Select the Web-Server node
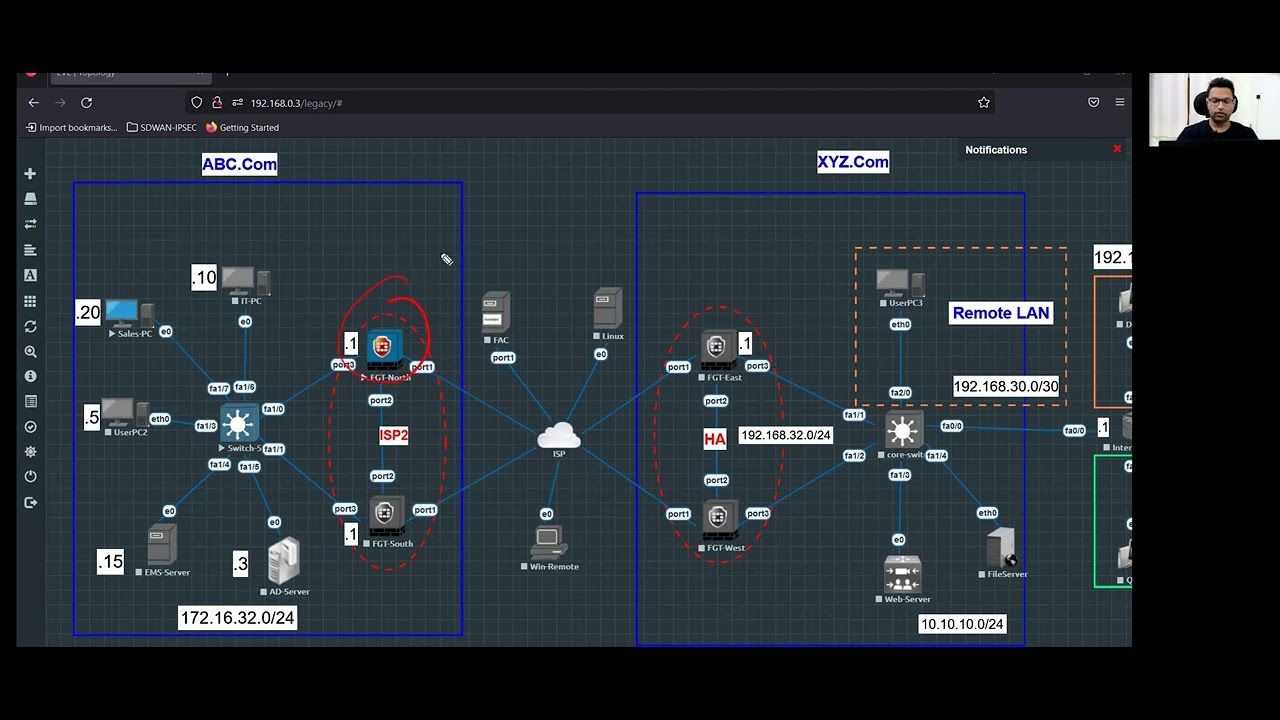 (903, 575)
